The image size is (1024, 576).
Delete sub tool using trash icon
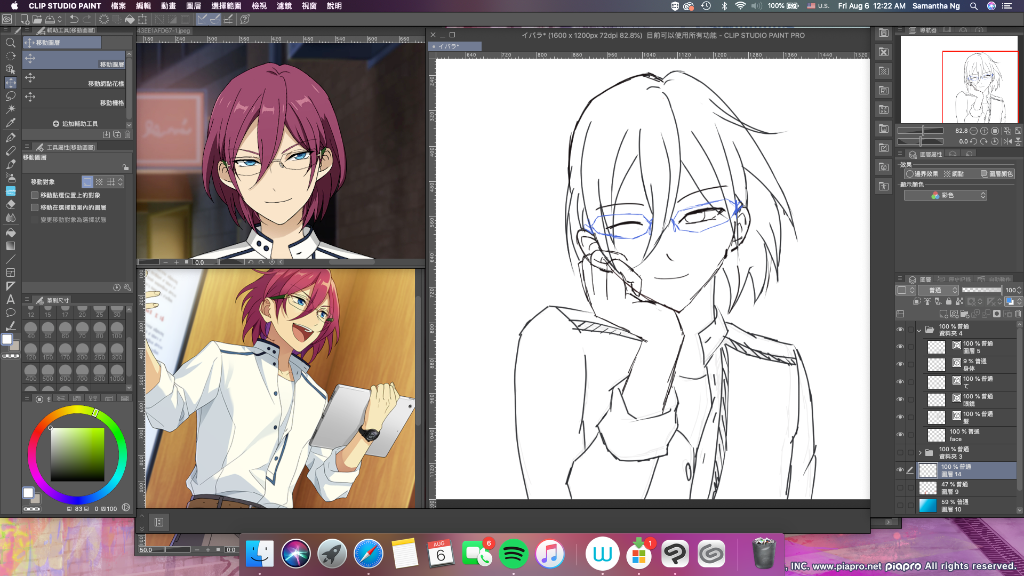click(x=127, y=135)
